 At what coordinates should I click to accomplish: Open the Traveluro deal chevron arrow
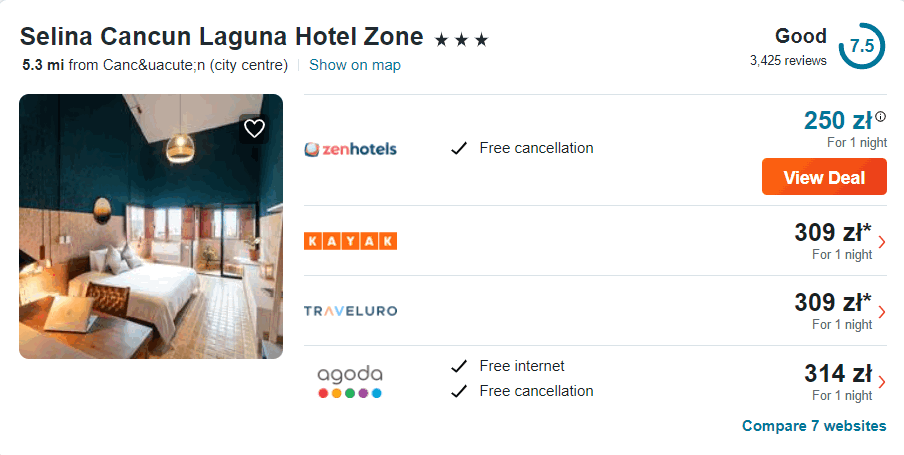(x=881, y=311)
